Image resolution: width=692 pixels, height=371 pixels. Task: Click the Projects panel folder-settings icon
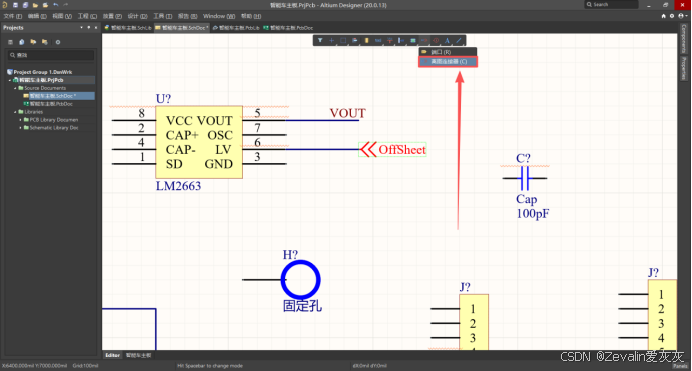[x=45, y=42]
